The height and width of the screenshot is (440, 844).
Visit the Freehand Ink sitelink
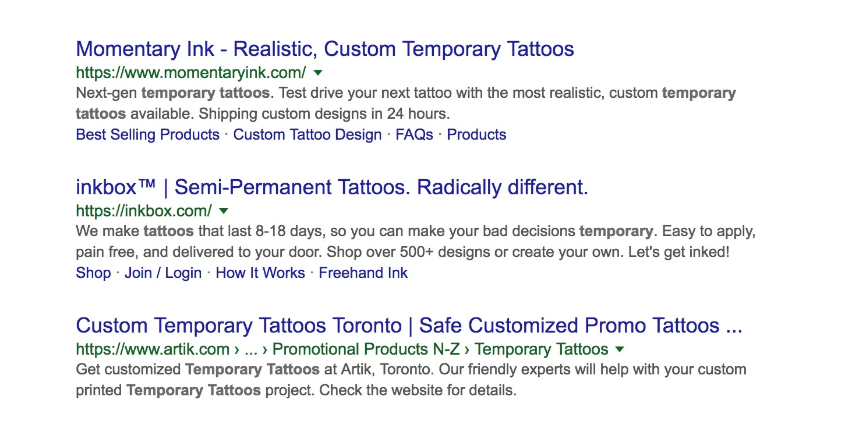click(363, 273)
